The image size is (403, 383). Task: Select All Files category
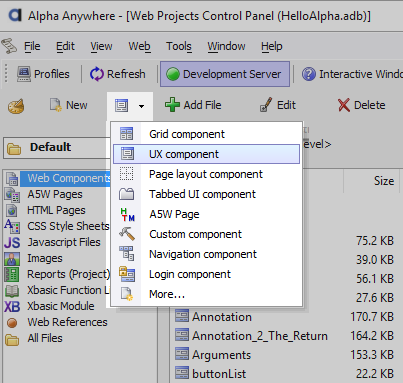(45, 338)
